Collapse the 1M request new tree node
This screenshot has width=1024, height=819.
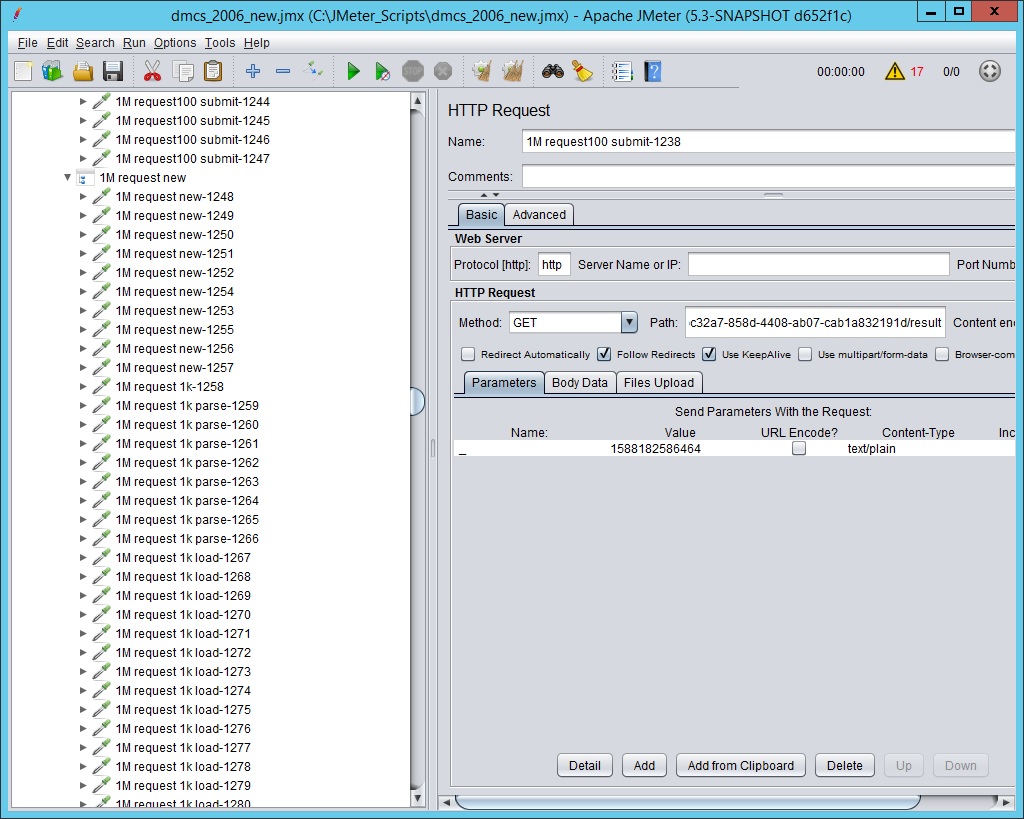(x=67, y=177)
